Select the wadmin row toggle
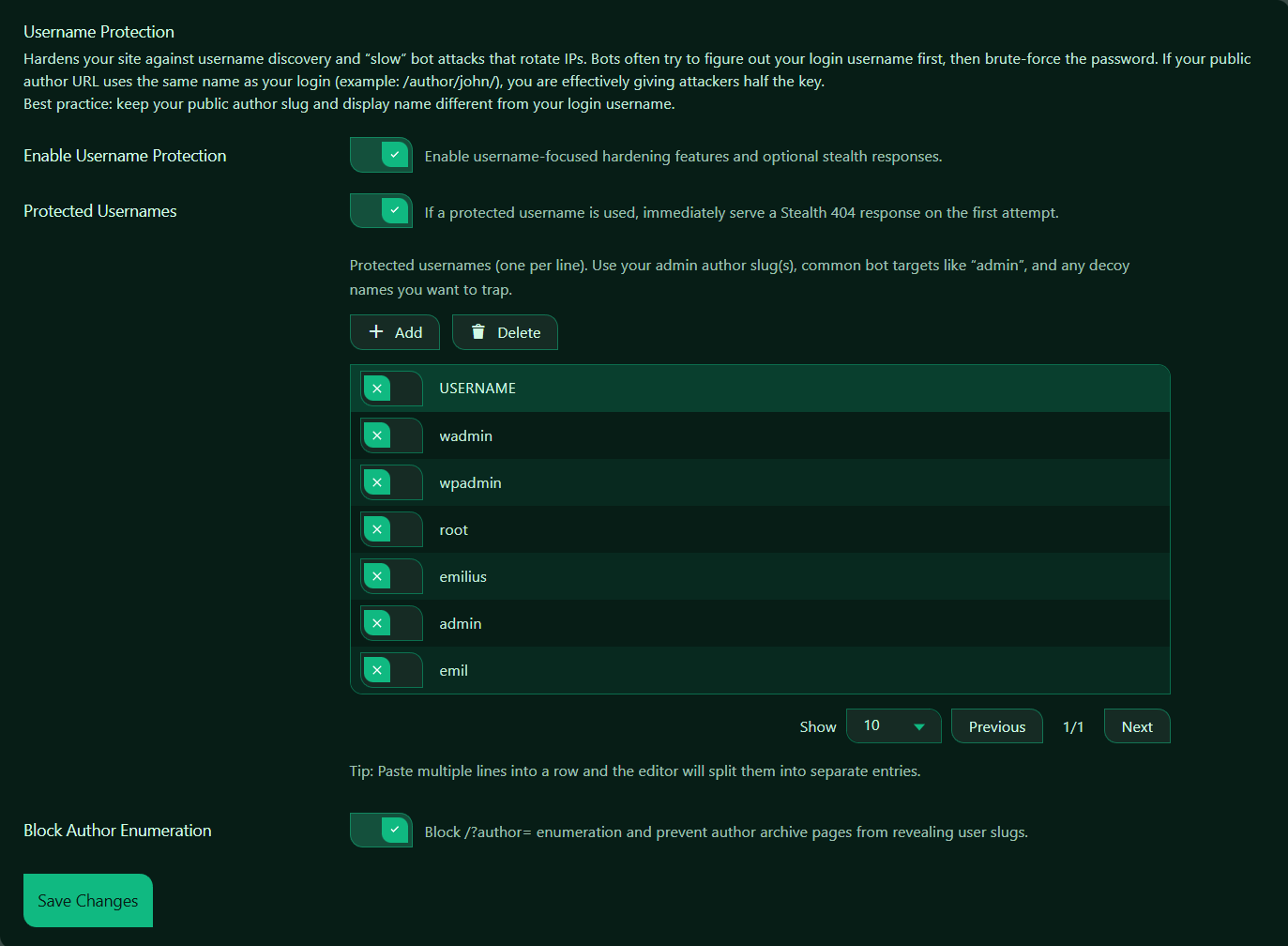Screen dimensions: 1288x946 pos(391,435)
